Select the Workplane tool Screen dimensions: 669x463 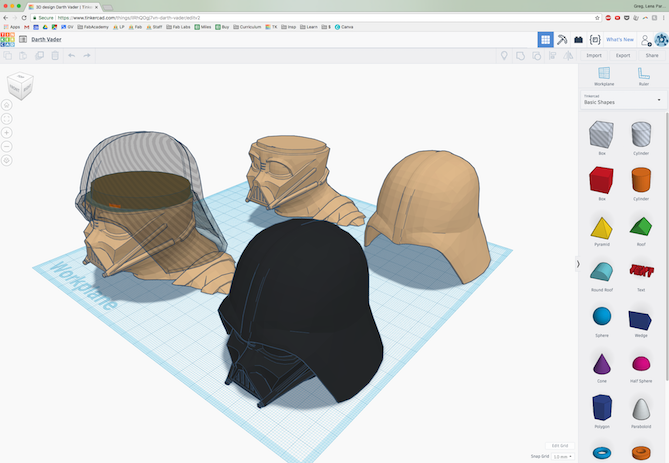coord(604,76)
